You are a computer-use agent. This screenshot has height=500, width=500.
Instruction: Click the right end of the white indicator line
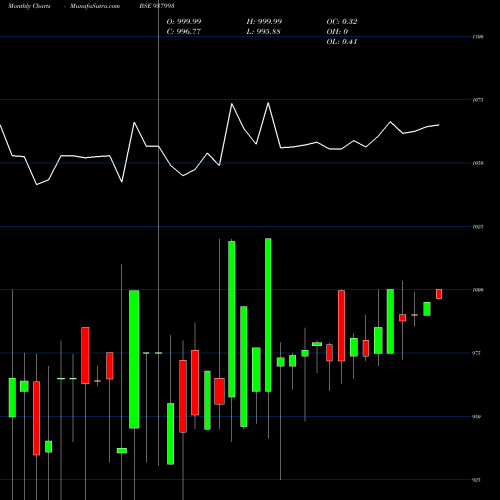pyautogui.click(x=439, y=125)
